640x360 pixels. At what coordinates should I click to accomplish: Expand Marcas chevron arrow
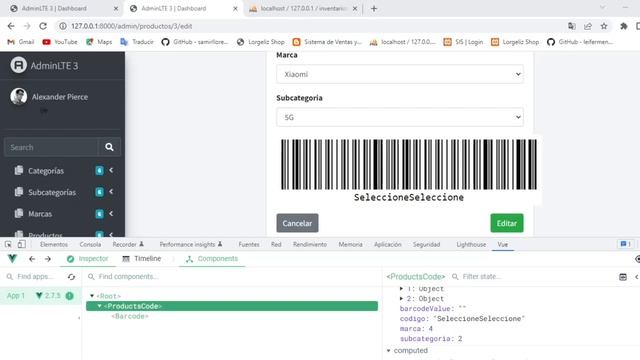(111, 213)
